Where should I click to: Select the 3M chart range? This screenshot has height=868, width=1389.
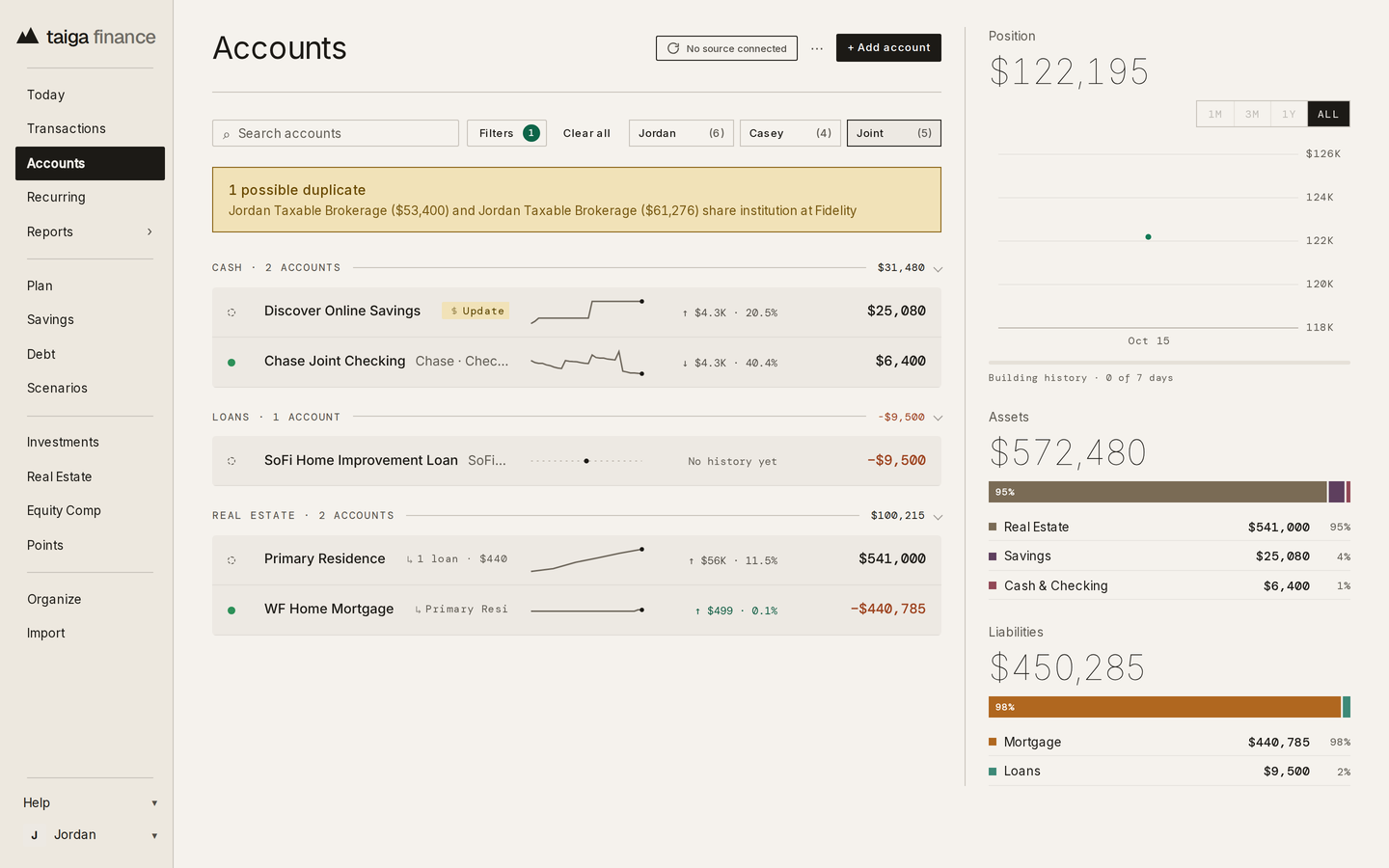click(1252, 114)
